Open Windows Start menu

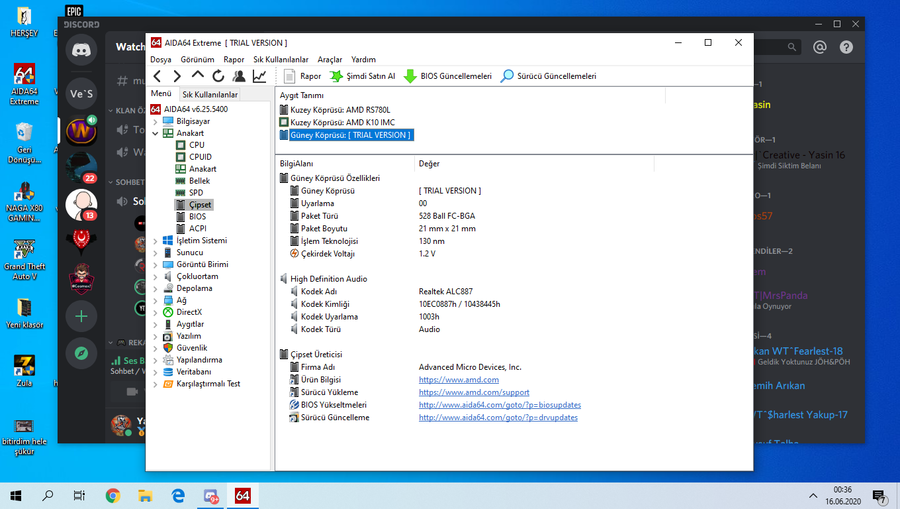pos(15,495)
